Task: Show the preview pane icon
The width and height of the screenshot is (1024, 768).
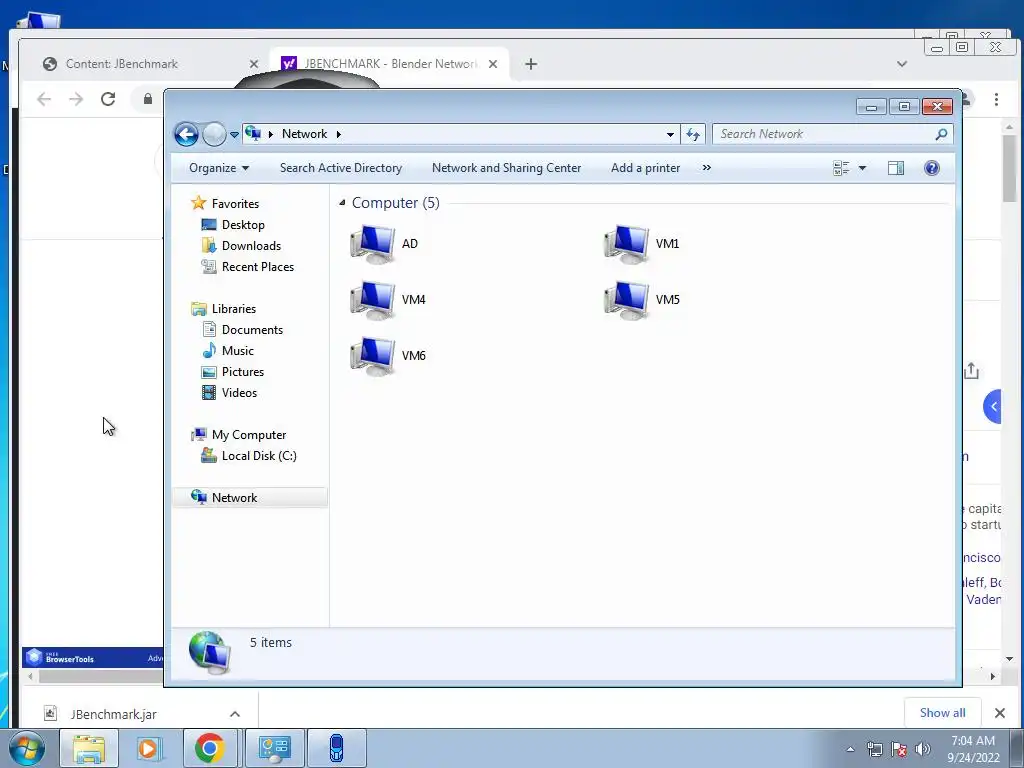Action: [896, 168]
